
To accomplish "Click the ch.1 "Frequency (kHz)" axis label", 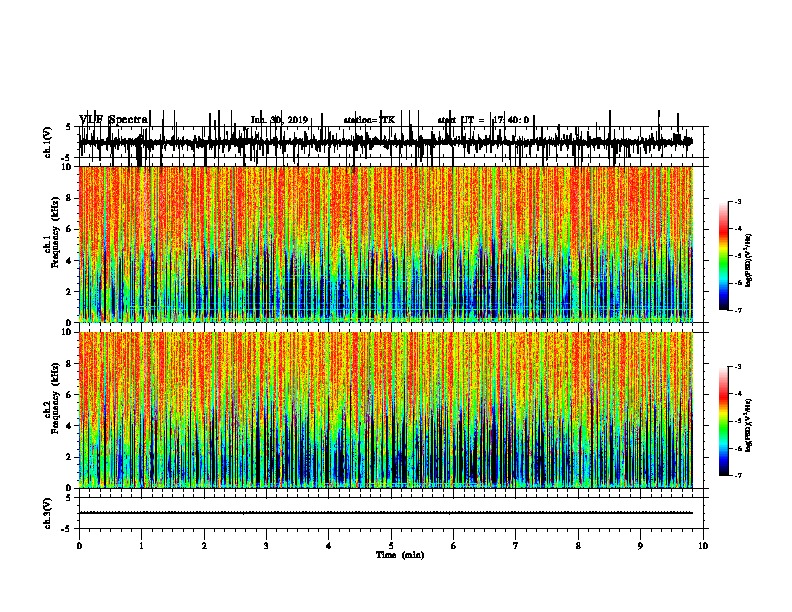I will (55, 232).
